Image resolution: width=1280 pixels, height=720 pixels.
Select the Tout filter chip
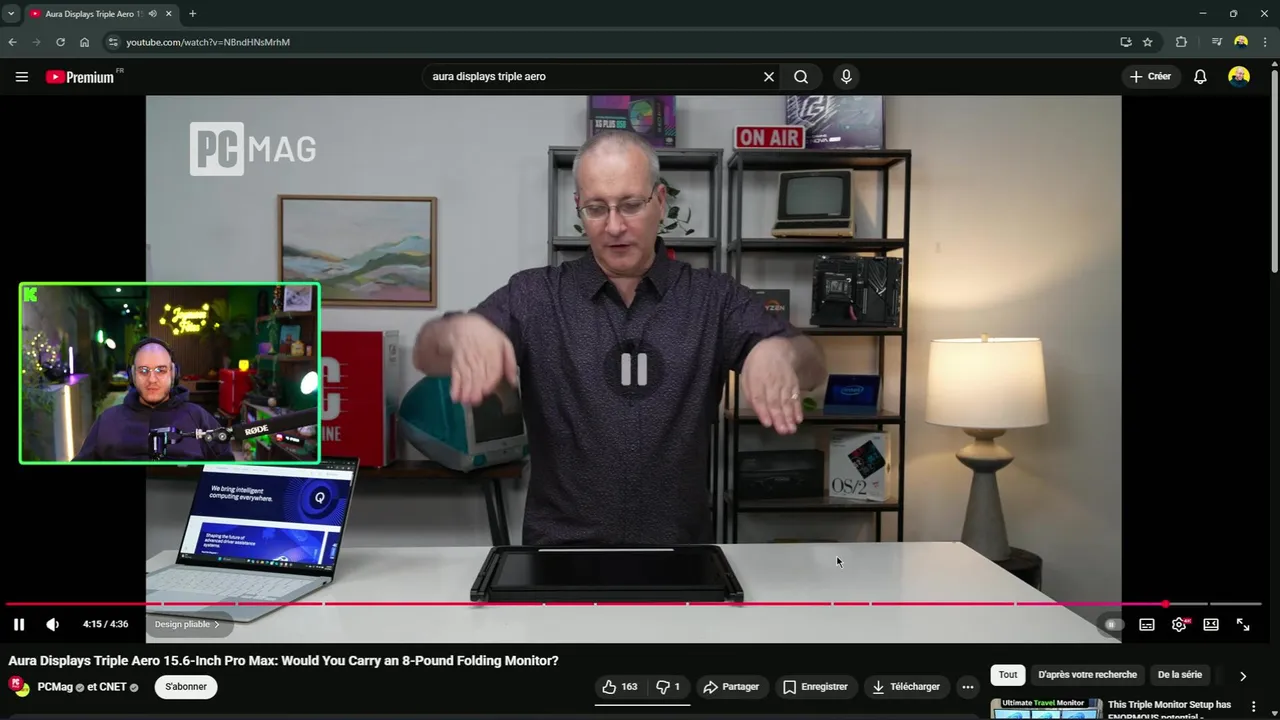(1008, 675)
